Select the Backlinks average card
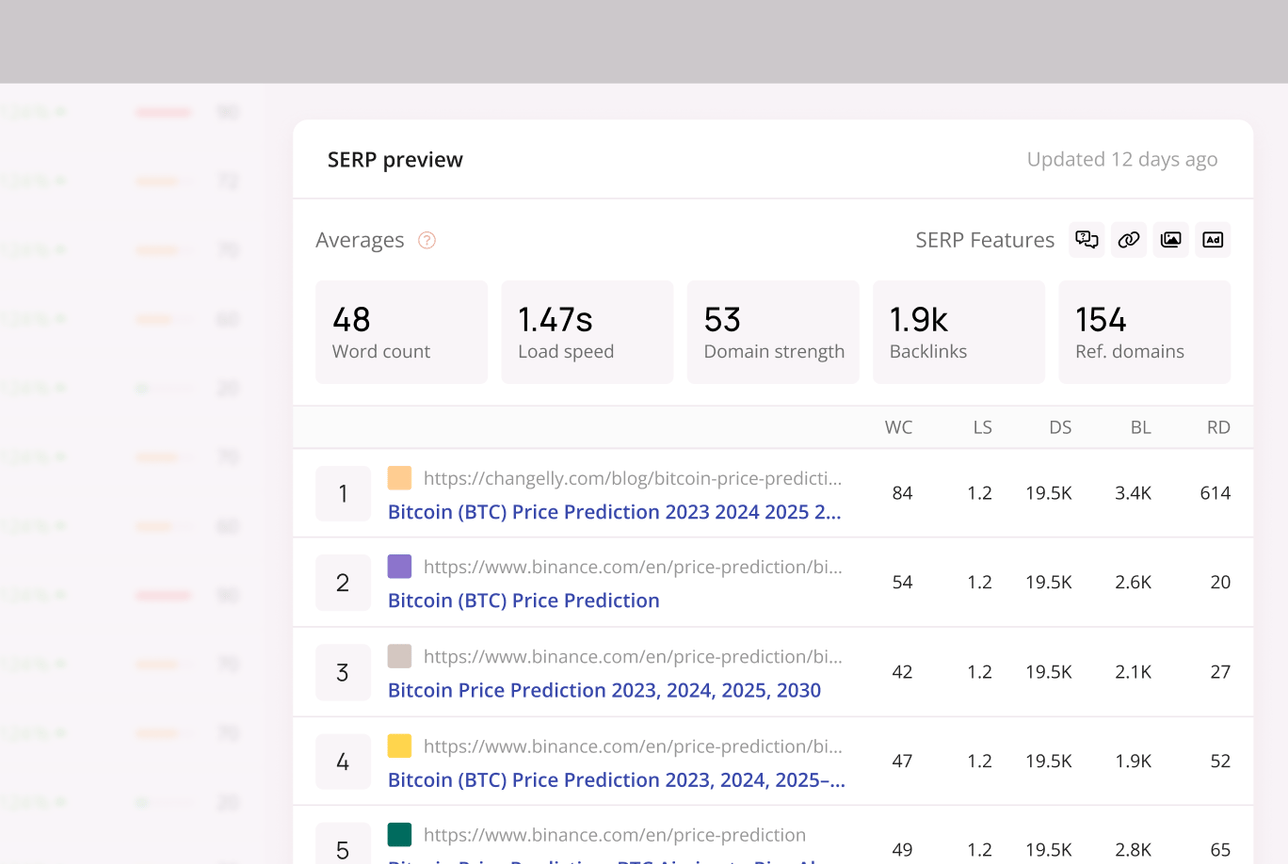The width and height of the screenshot is (1288, 864). (958, 332)
